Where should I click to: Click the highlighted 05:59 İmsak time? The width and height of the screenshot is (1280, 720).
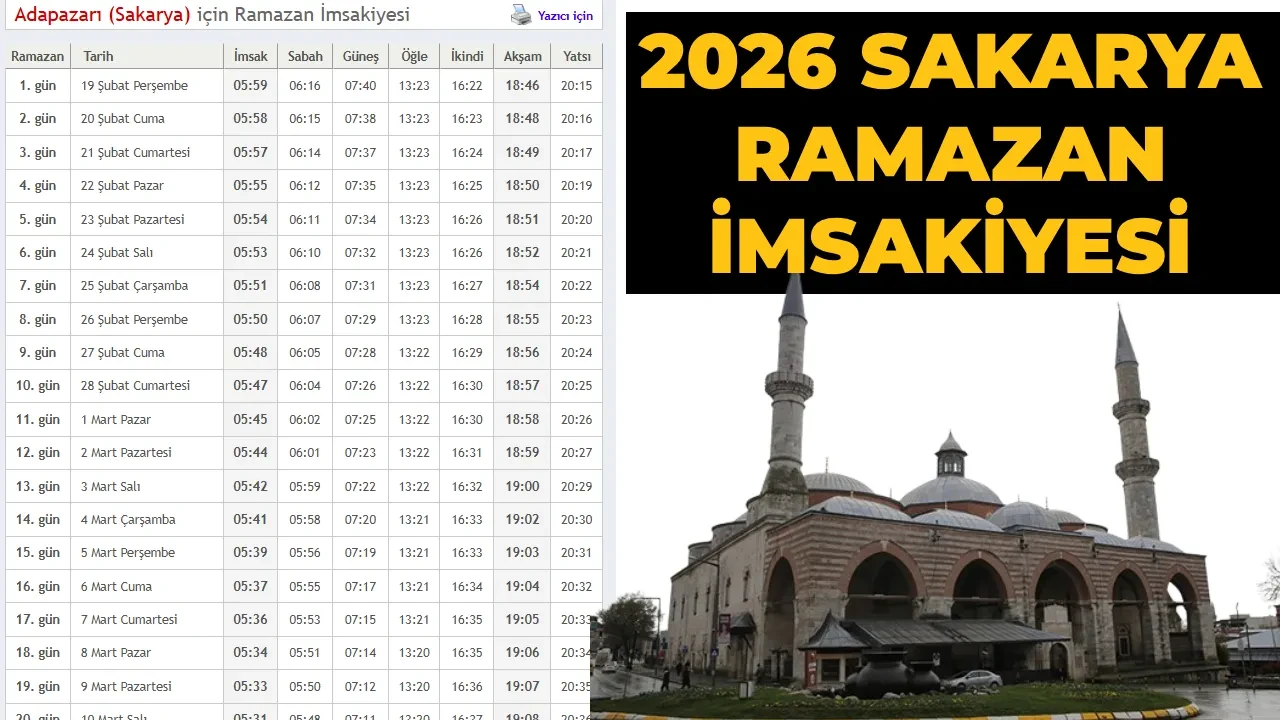(250, 85)
